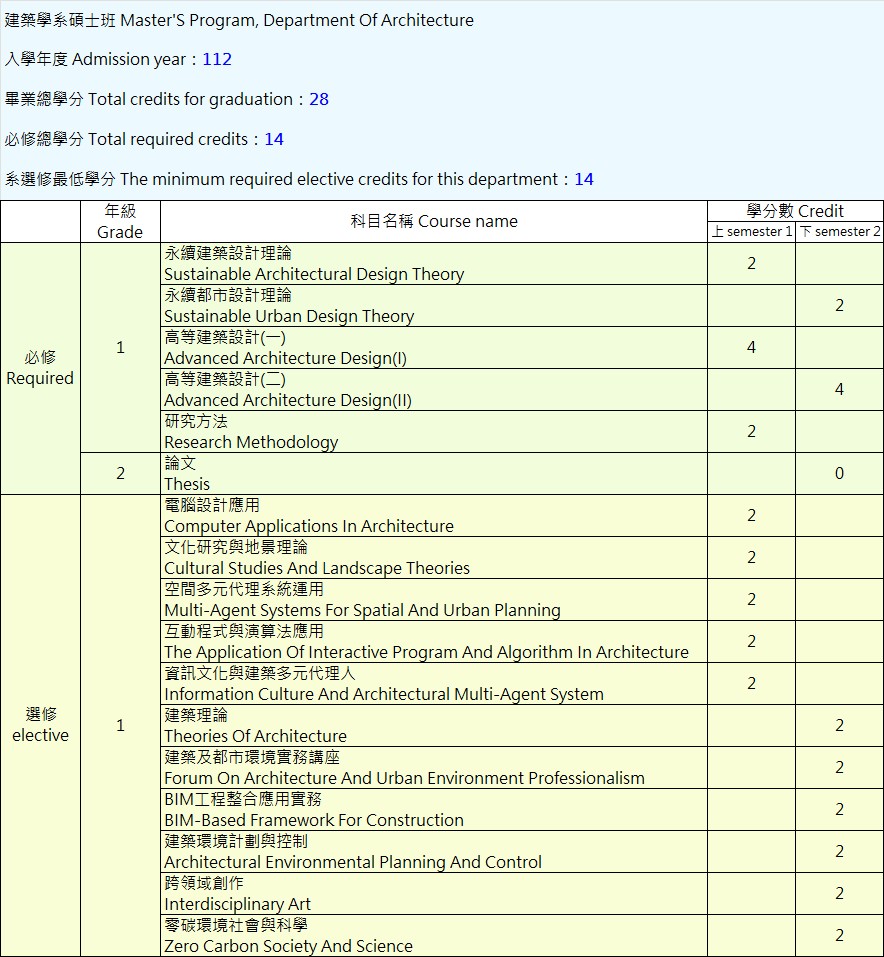
Task: Click Computer Applications In Architecture credit 2
Action: (x=752, y=516)
